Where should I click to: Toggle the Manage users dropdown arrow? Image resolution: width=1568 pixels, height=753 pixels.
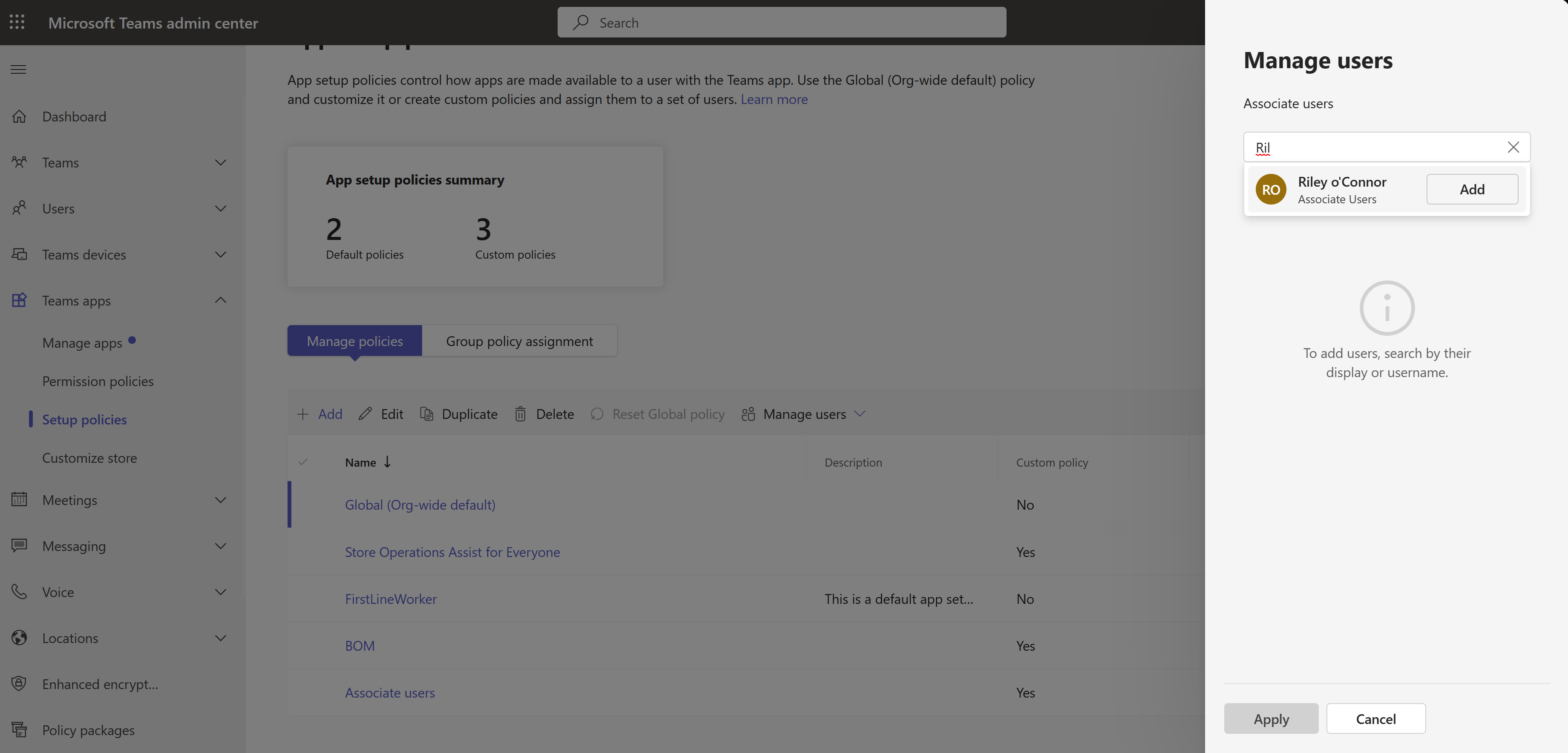(x=859, y=414)
